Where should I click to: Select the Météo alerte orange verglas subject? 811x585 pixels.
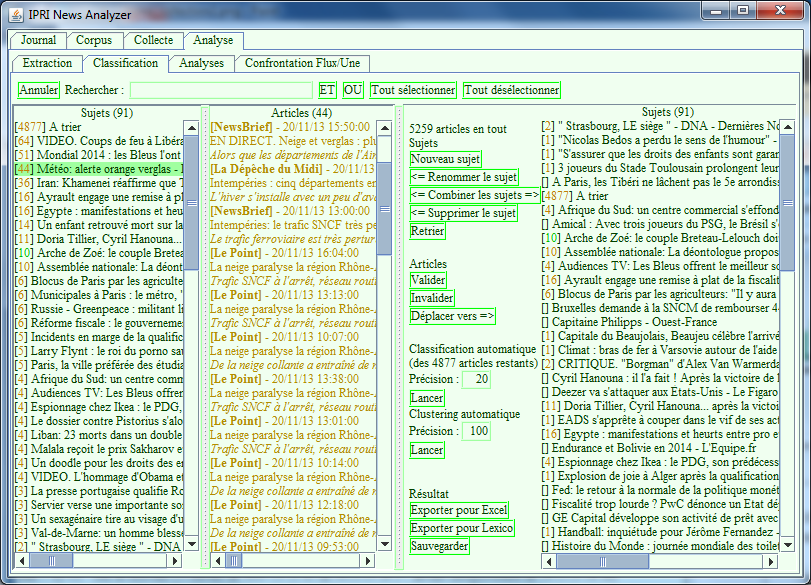pos(98,170)
